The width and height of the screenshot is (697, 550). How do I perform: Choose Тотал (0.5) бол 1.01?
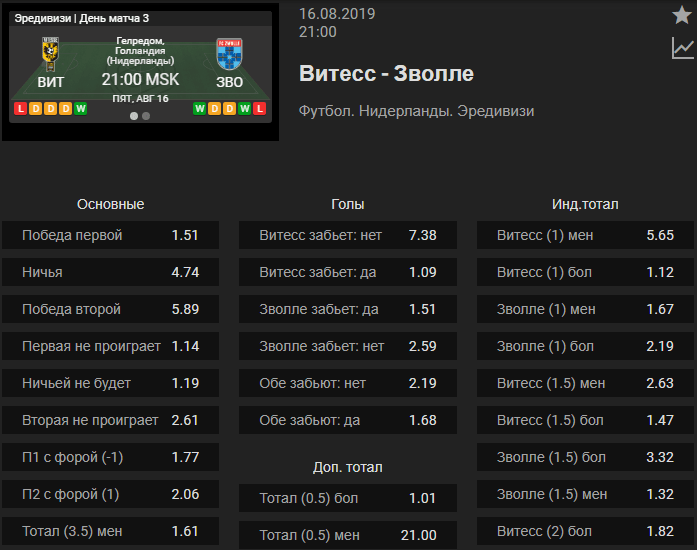pyautogui.click(x=348, y=498)
